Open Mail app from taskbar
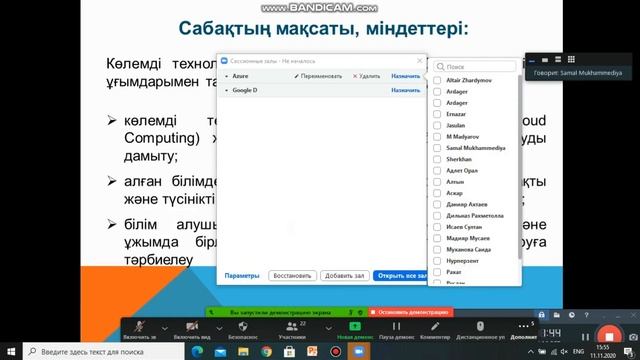The height and width of the screenshot is (360, 640). pyautogui.click(x=220, y=351)
